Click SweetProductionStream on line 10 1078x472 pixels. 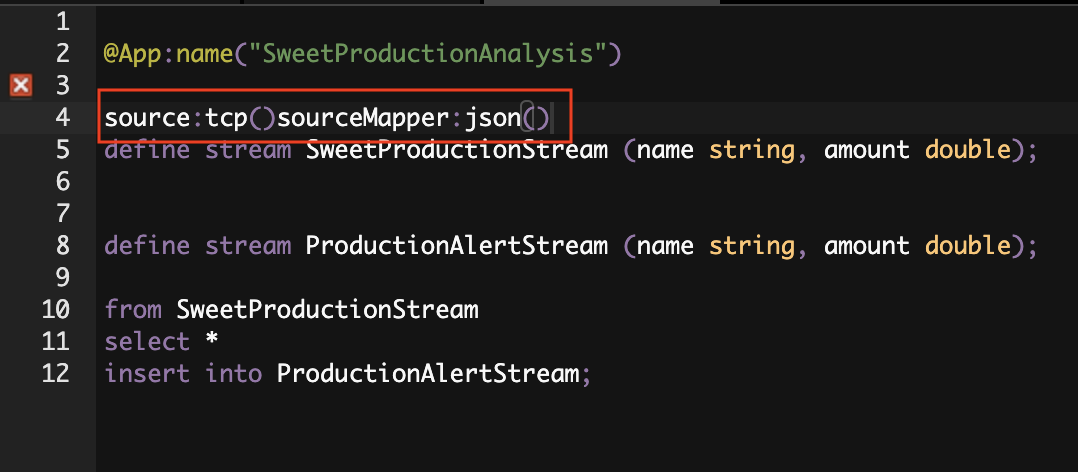point(327,309)
